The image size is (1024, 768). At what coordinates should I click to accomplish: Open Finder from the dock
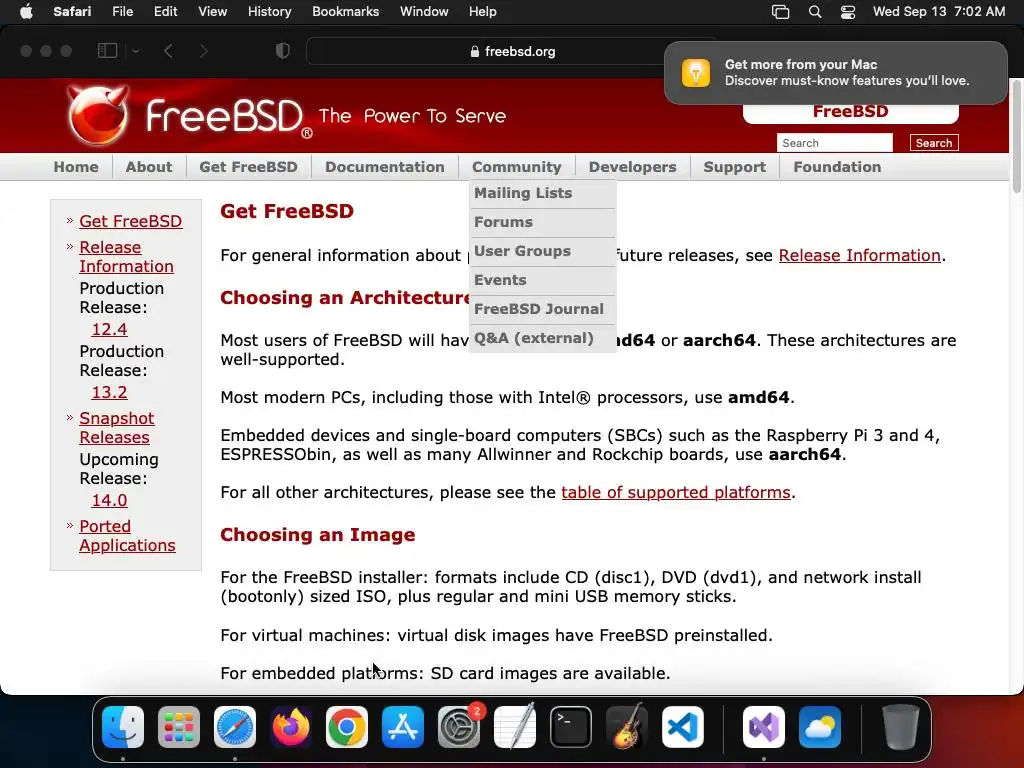tap(123, 727)
